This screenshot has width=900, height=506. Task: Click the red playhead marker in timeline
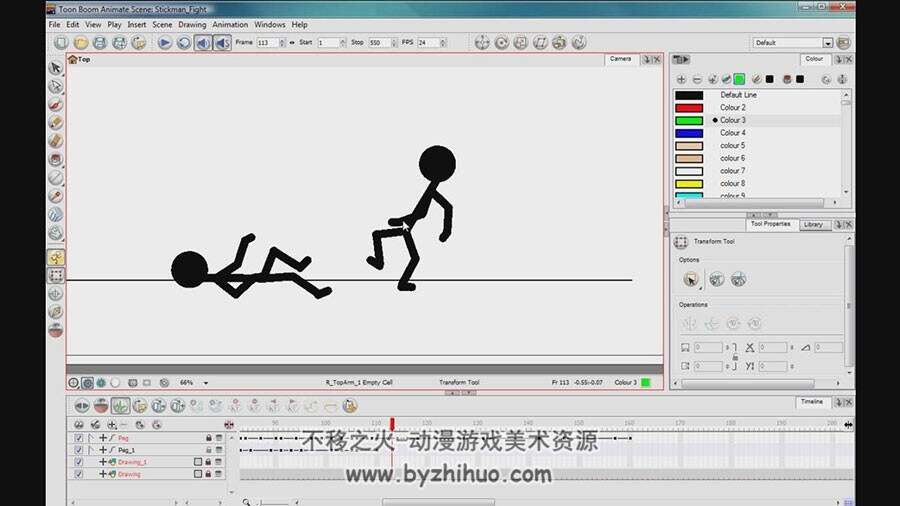coord(392,424)
